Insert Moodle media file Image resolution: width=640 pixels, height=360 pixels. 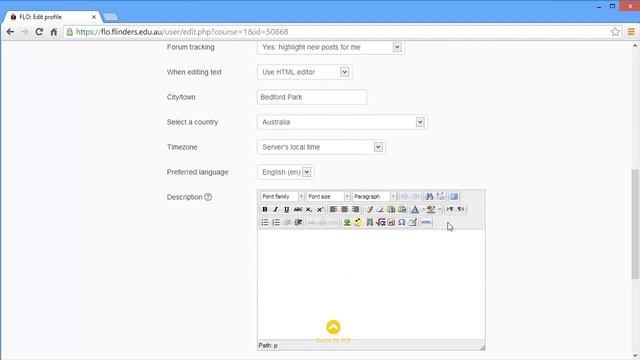pos(369,222)
